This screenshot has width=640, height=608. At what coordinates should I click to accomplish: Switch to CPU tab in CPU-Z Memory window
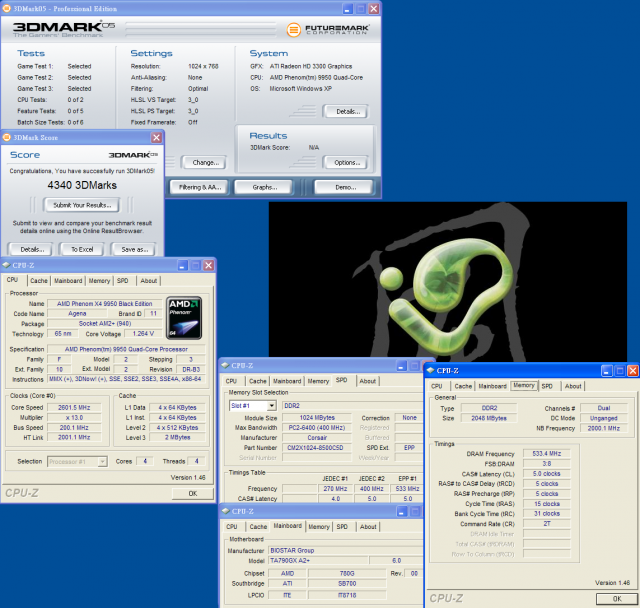pyautogui.click(x=437, y=386)
